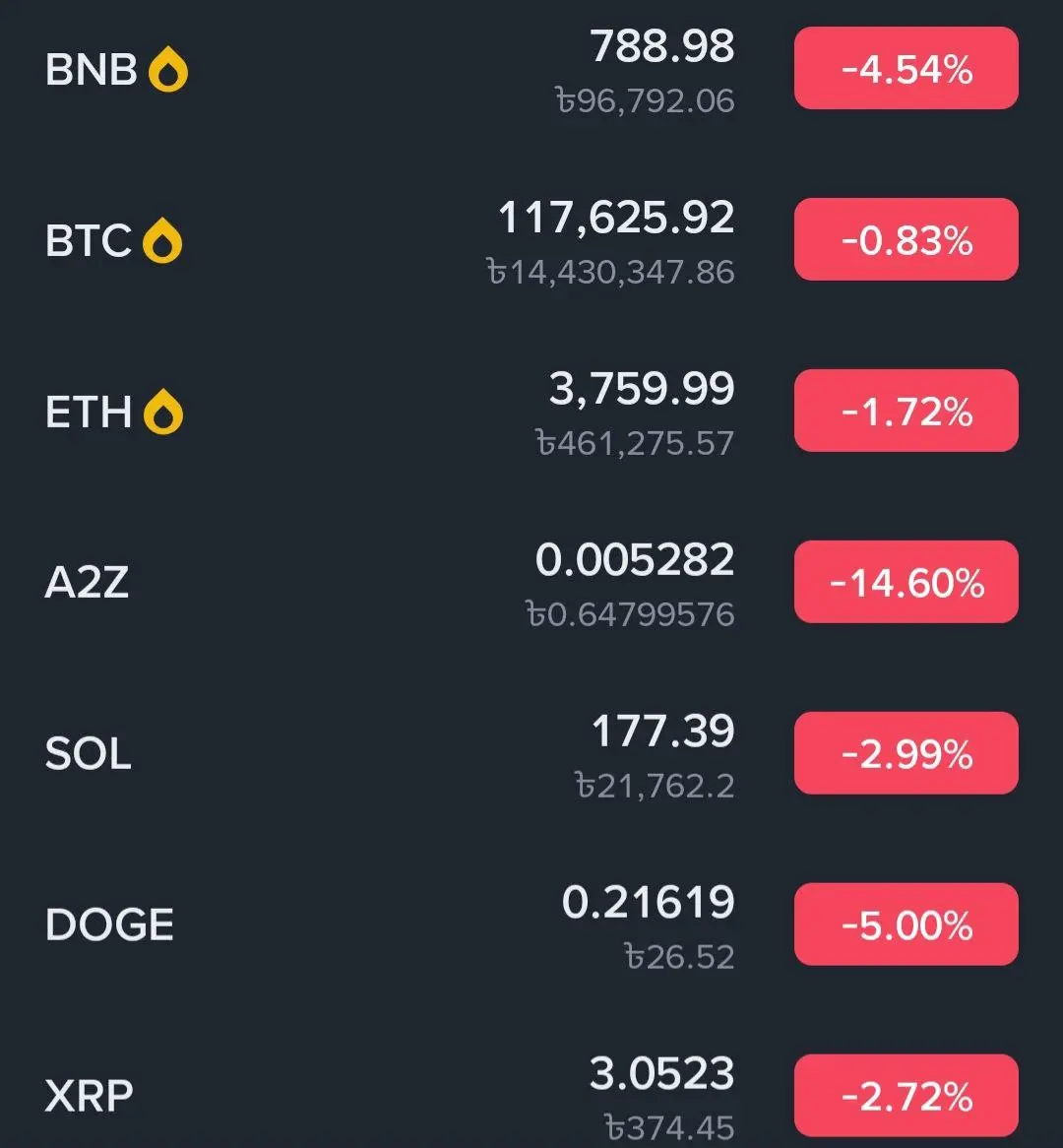Tap the -2.72% change badge
1063x1148 pixels.
point(907,1096)
